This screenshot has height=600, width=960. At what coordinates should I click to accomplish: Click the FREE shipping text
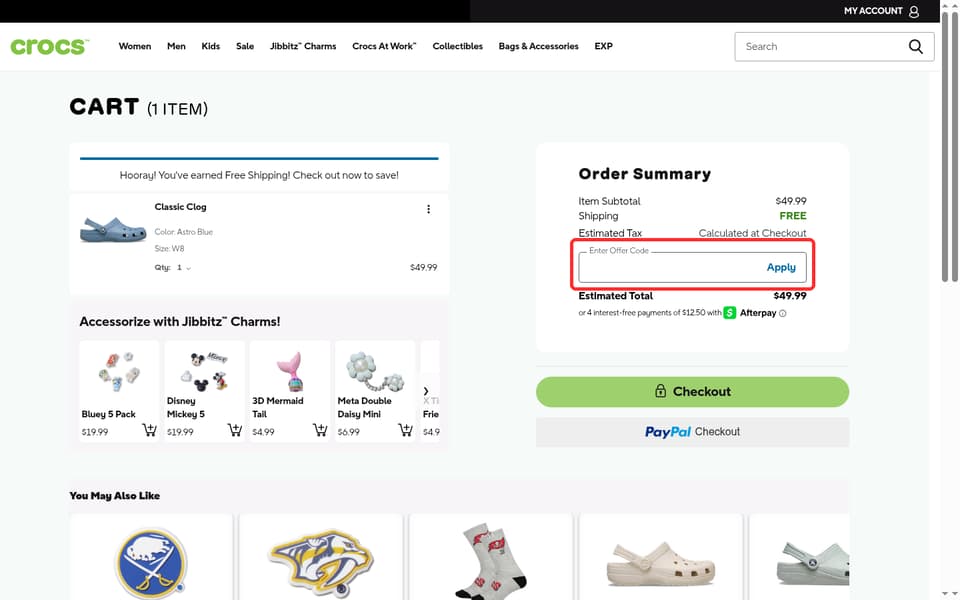point(793,216)
